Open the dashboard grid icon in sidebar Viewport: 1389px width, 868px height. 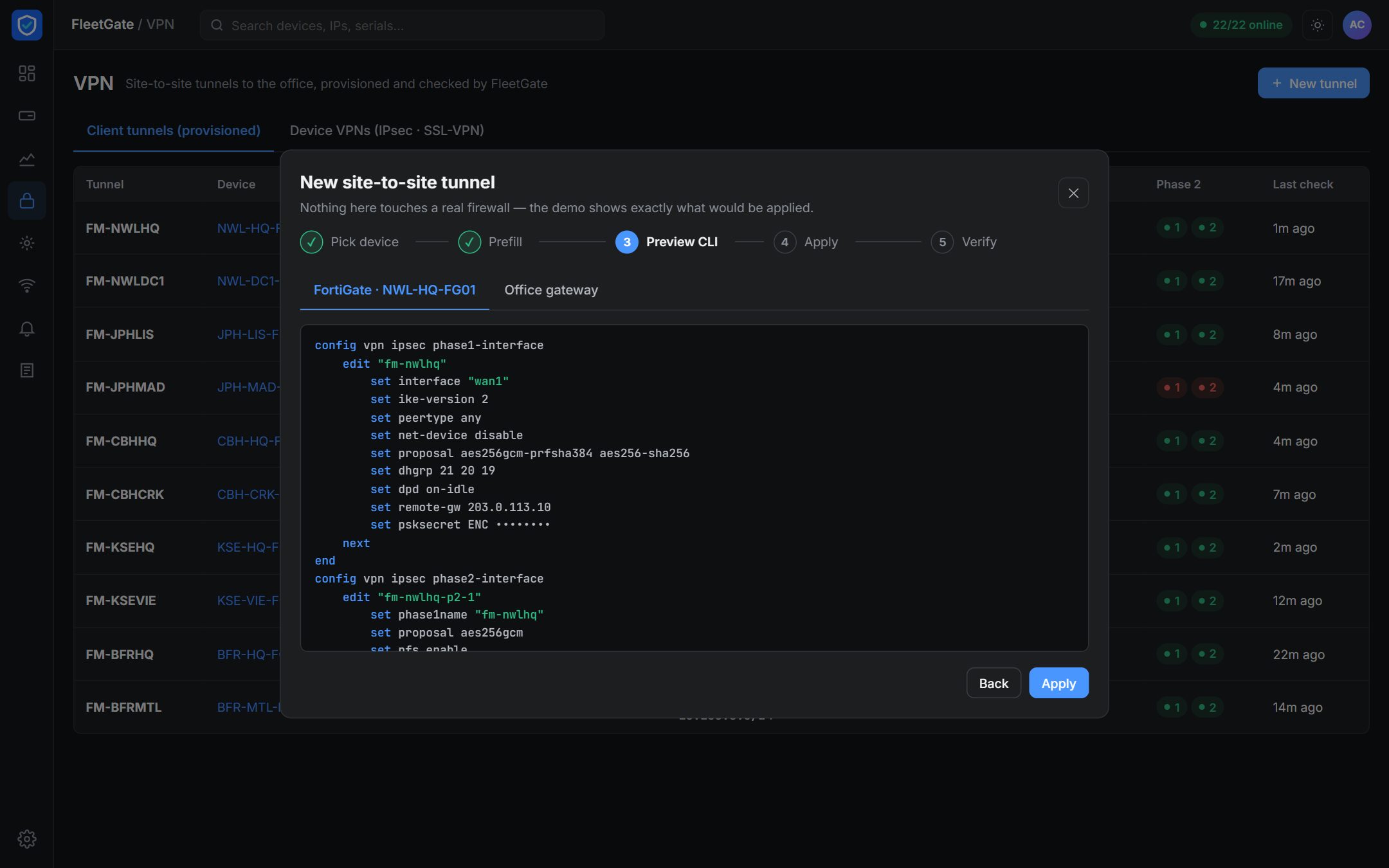click(27, 73)
